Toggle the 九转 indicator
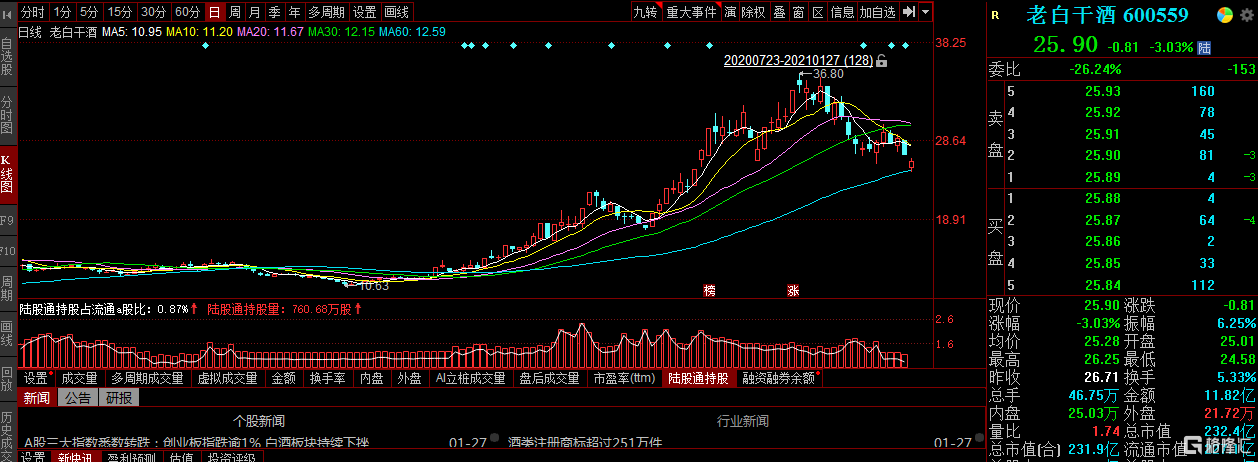 click(x=645, y=12)
